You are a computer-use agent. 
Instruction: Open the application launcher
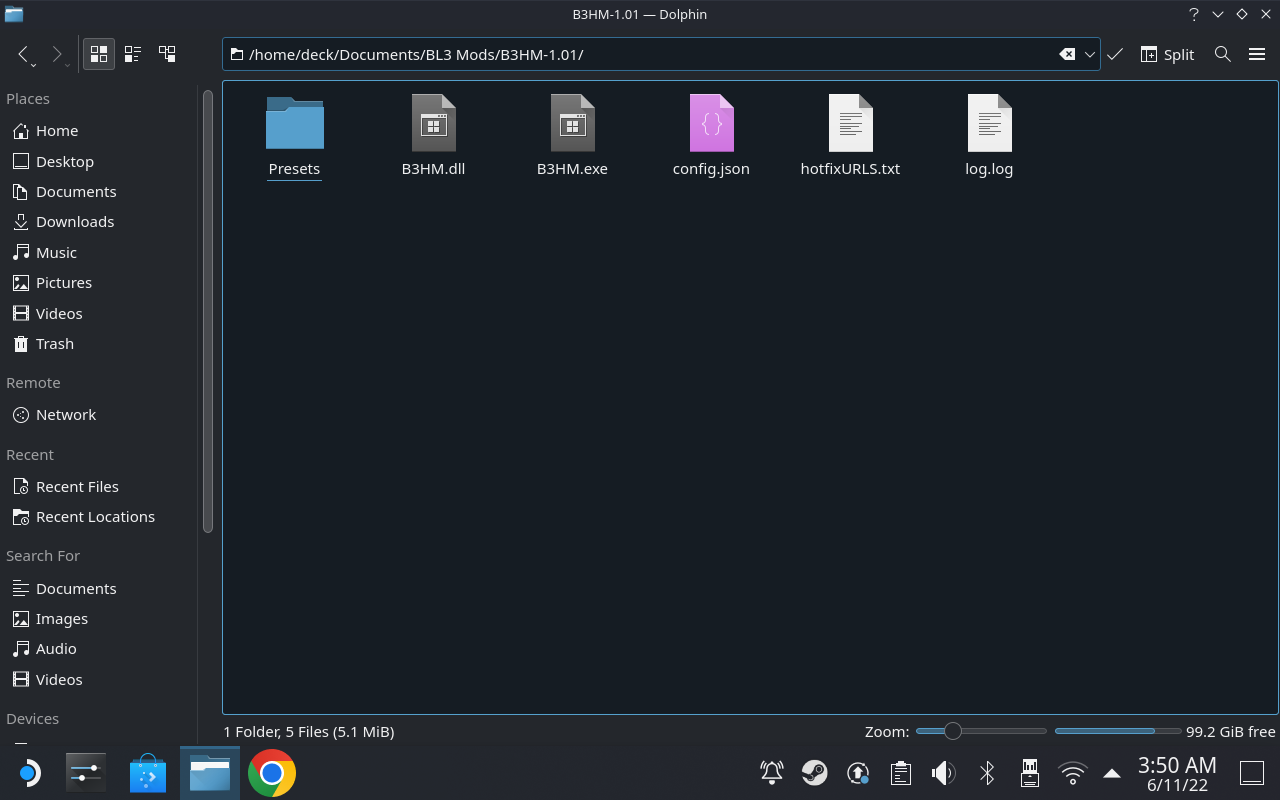pos(28,773)
